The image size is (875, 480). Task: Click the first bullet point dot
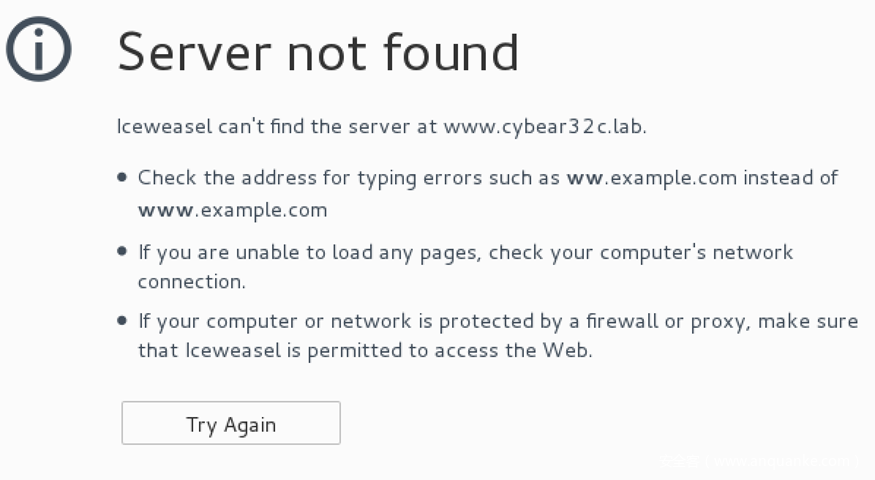click(122, 178)
